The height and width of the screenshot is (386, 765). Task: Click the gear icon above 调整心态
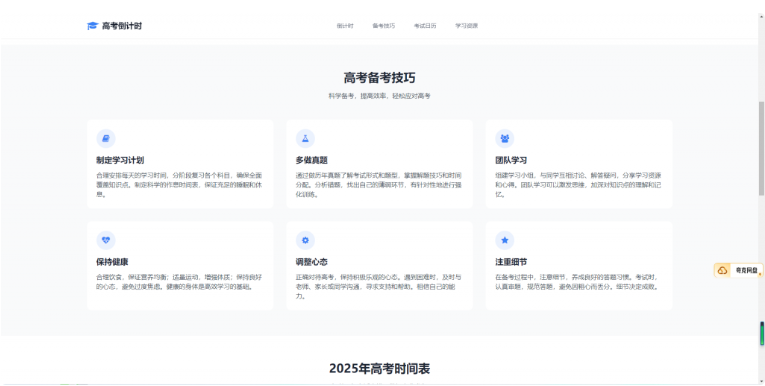(305, 240)
